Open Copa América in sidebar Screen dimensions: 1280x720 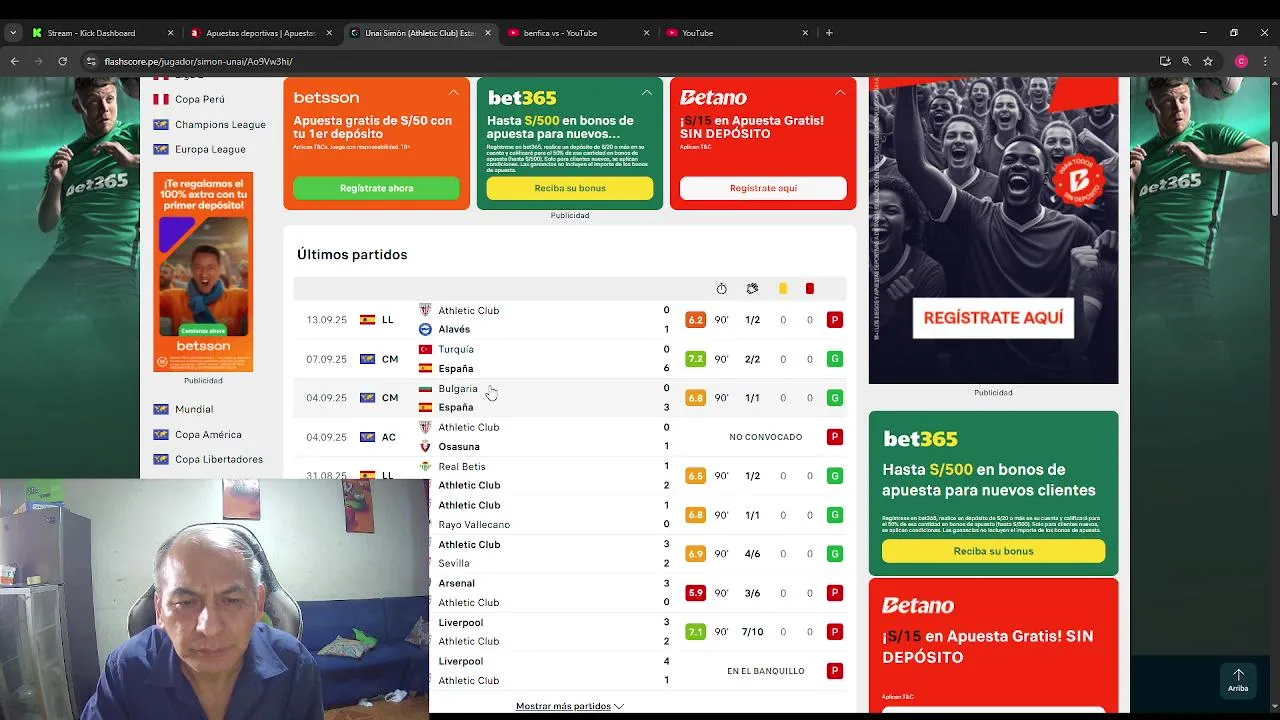click(x=208, y=434)
